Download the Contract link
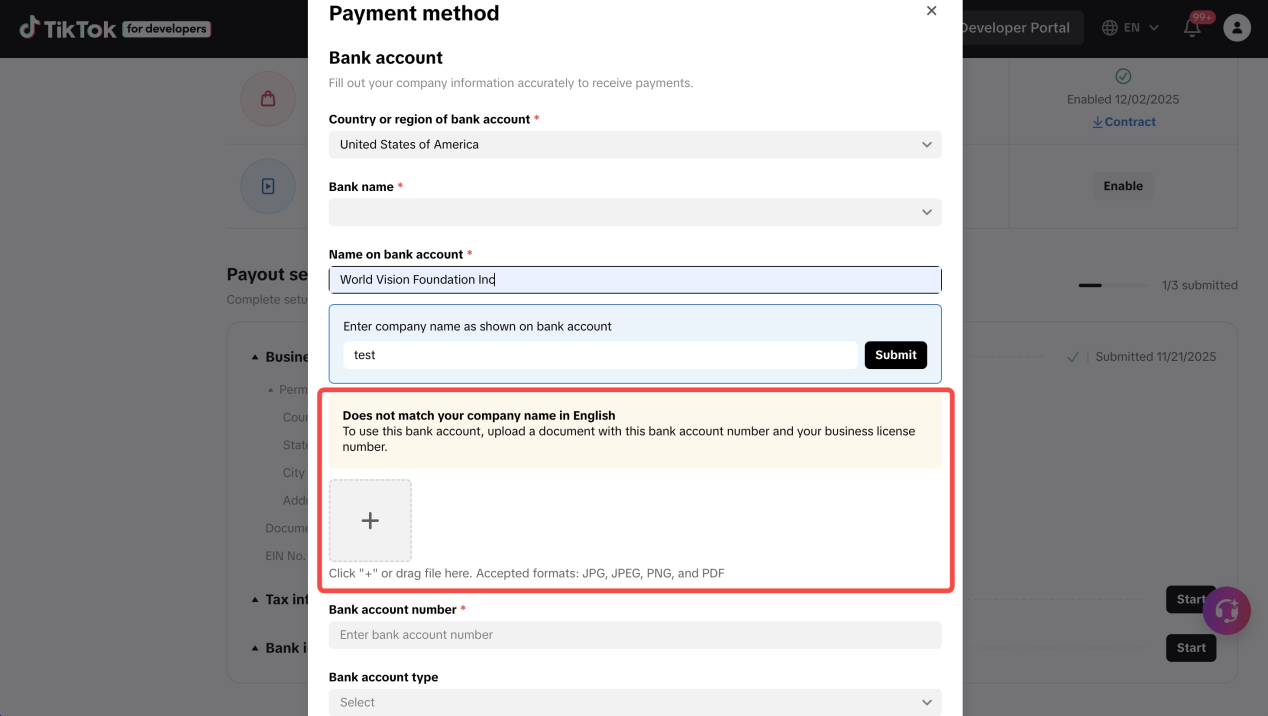The height and width of the screenshot is (716, 1268). 1123,122
